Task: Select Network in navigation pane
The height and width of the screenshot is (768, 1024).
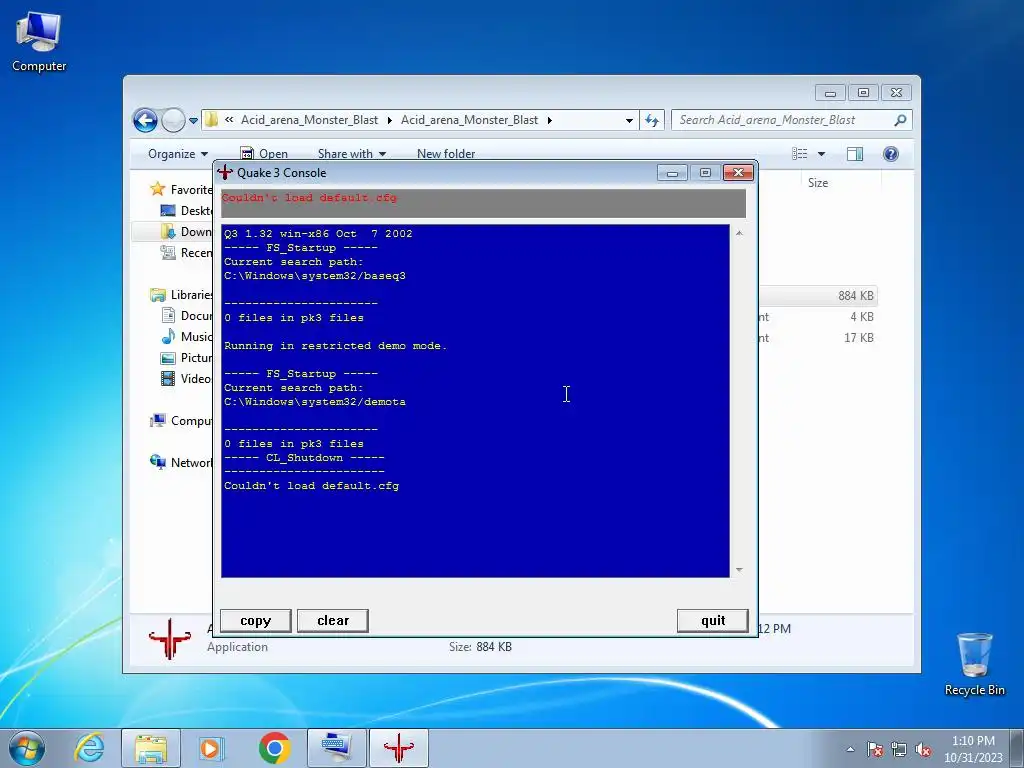Action: (181, 462)
